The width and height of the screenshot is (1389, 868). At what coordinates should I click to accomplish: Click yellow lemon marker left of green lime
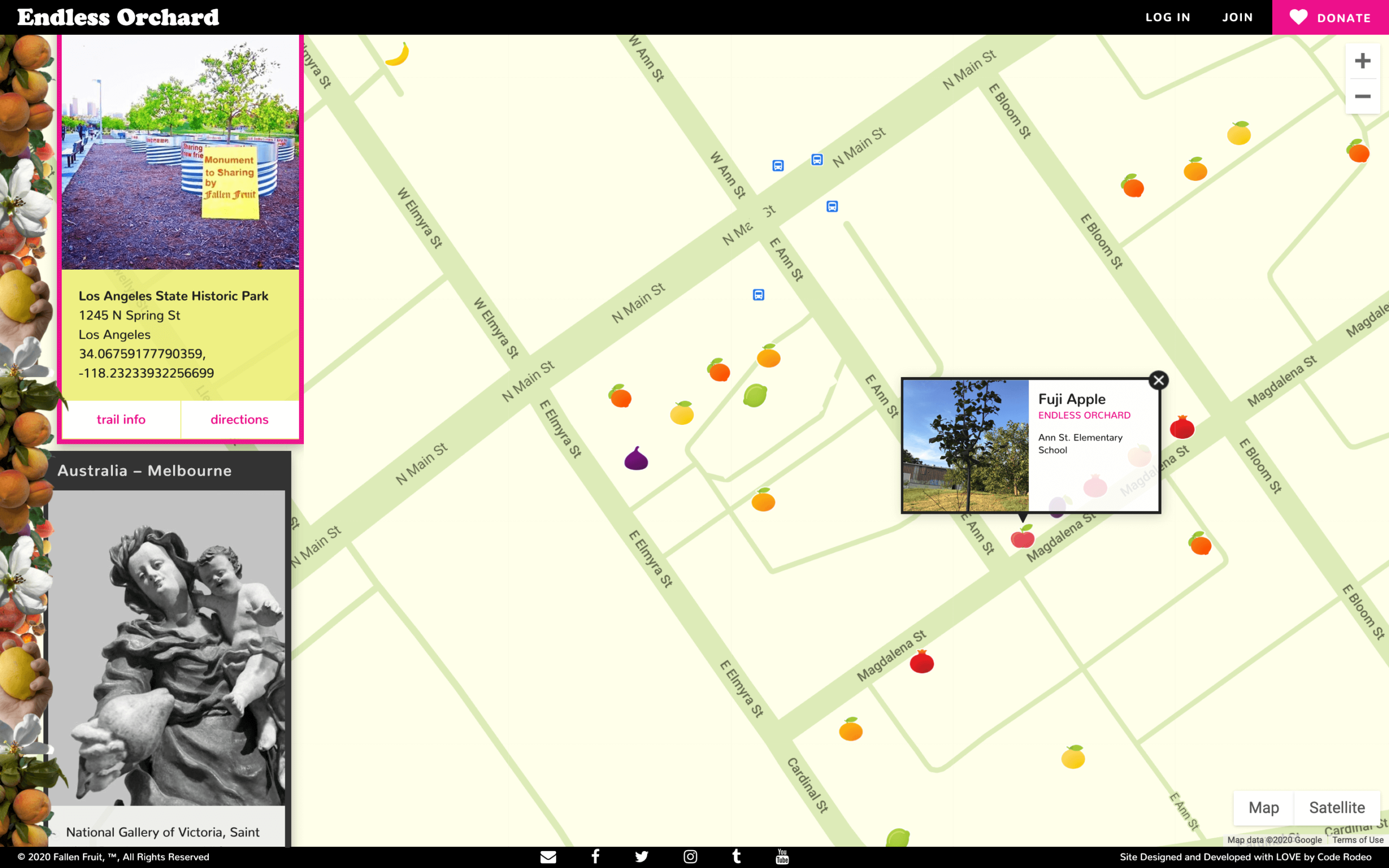682,413
